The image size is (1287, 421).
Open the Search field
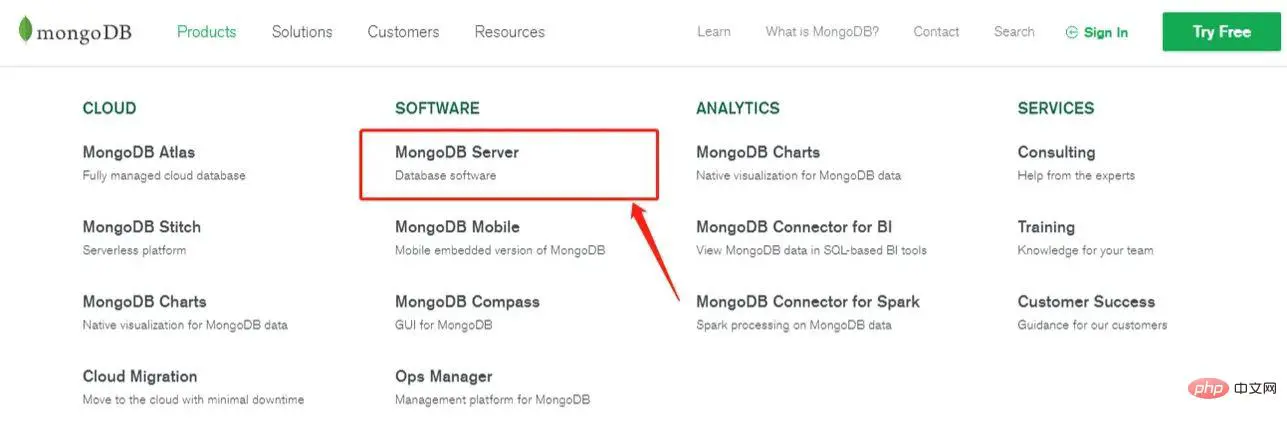tap(1014, 32)
